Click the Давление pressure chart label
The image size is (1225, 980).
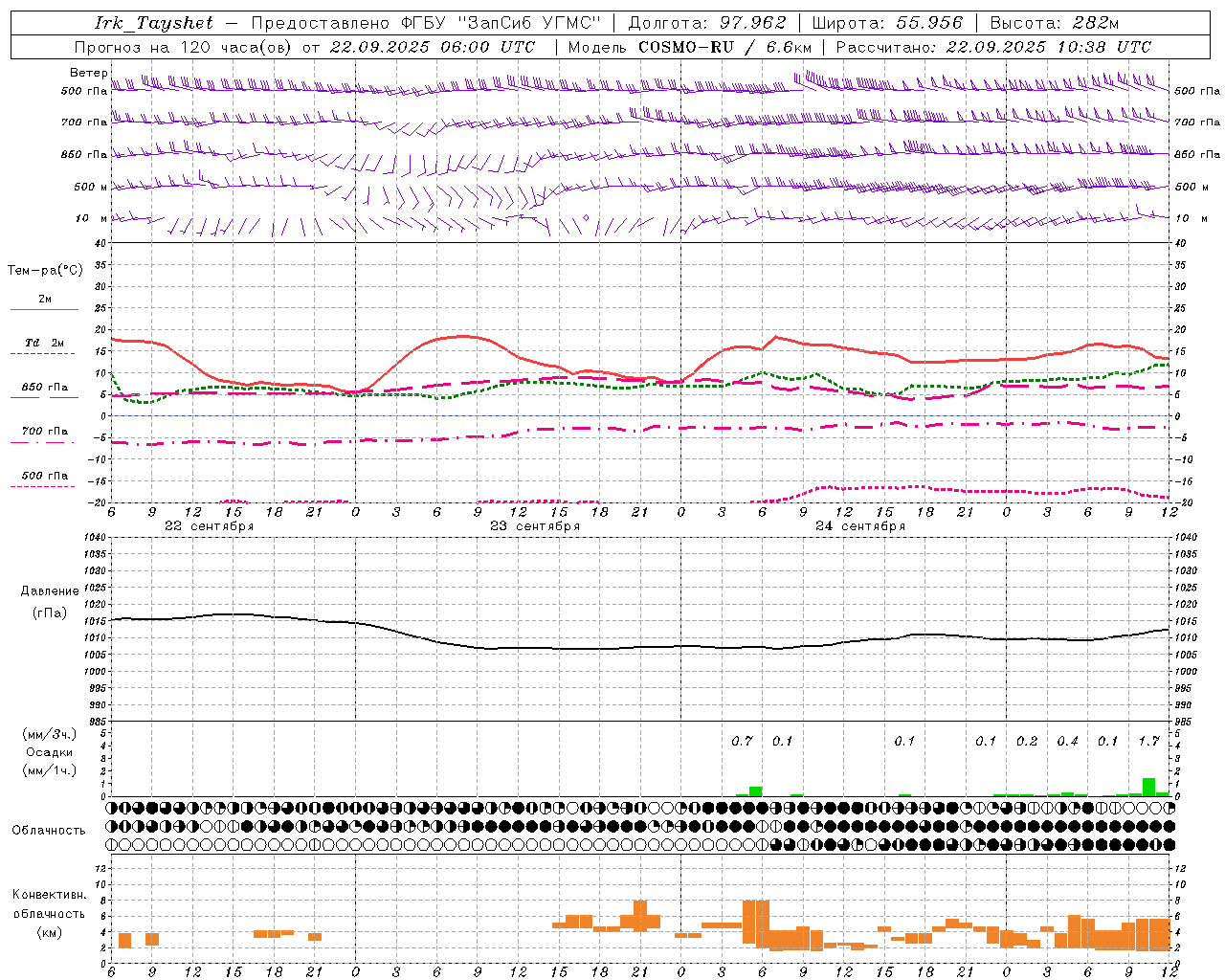pos(50,591)
